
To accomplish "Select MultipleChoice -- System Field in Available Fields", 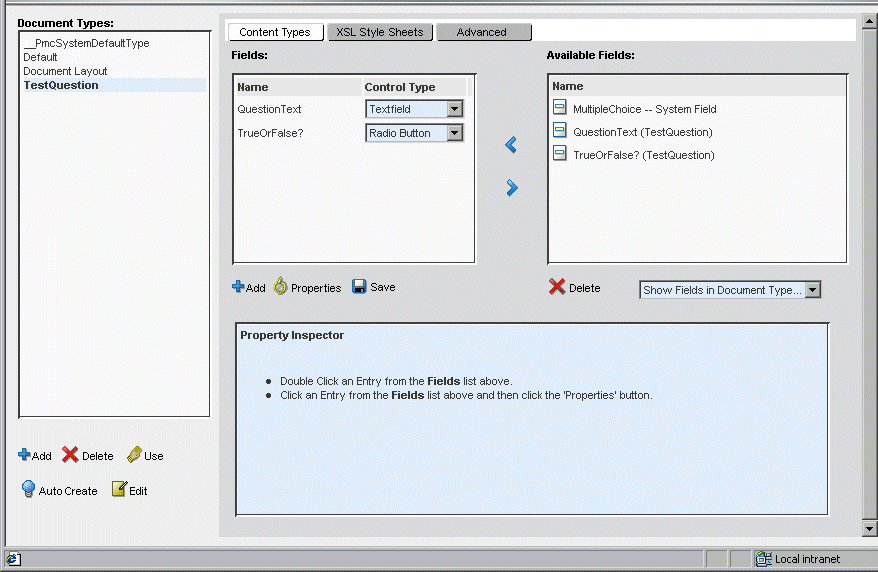I will (645, 109).
